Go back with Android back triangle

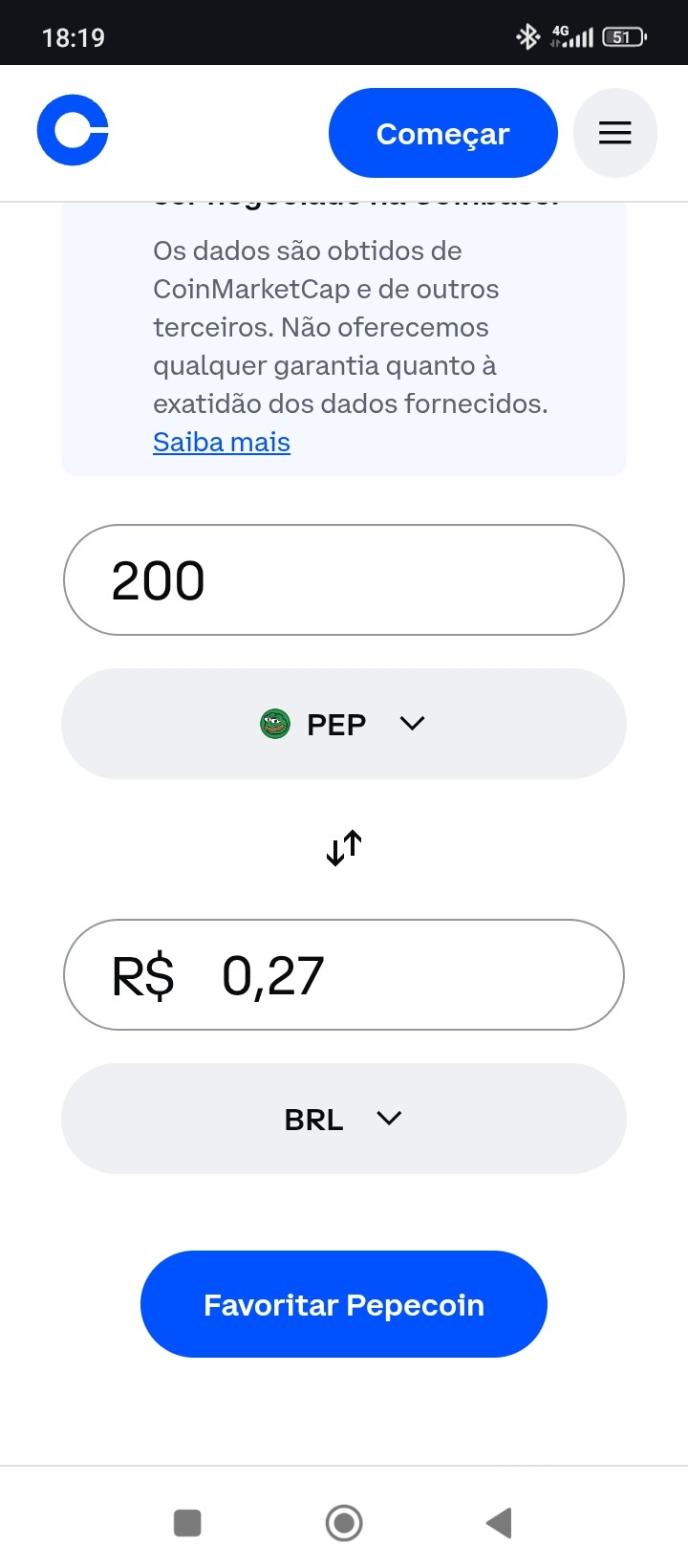tap(499, 1523)
